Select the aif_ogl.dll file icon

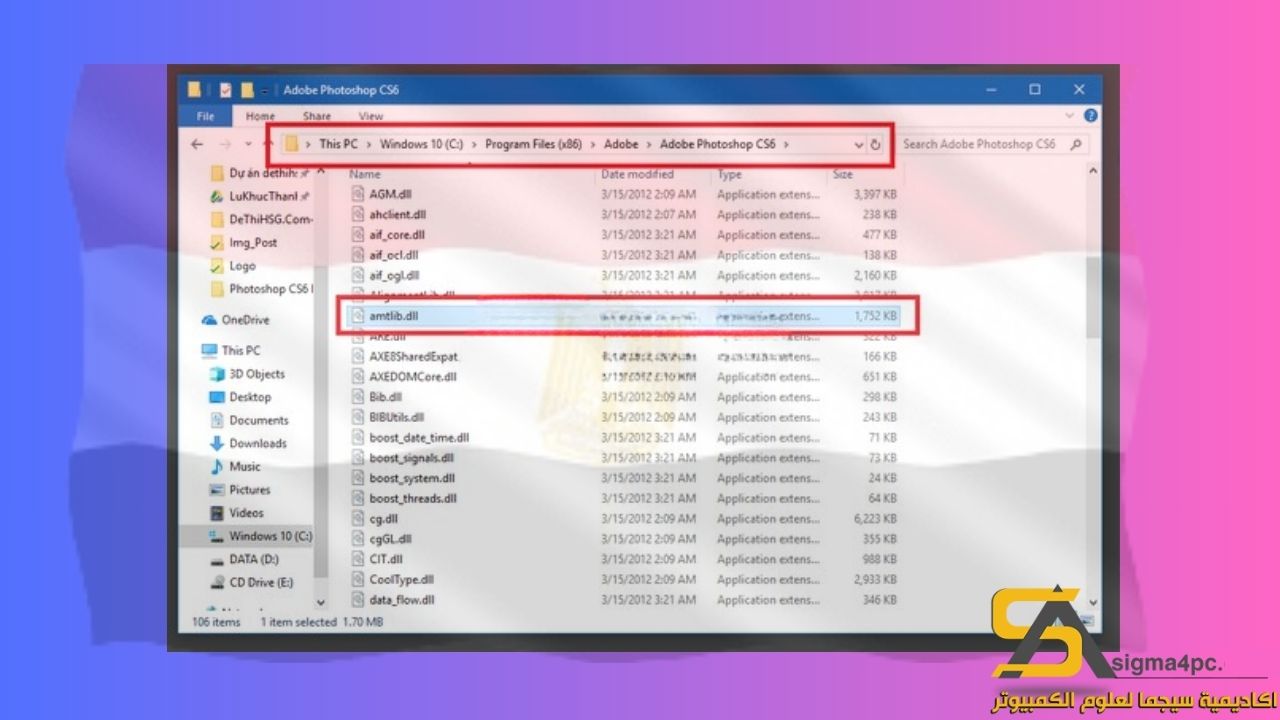pyautogui.click(x=360, y=275)
